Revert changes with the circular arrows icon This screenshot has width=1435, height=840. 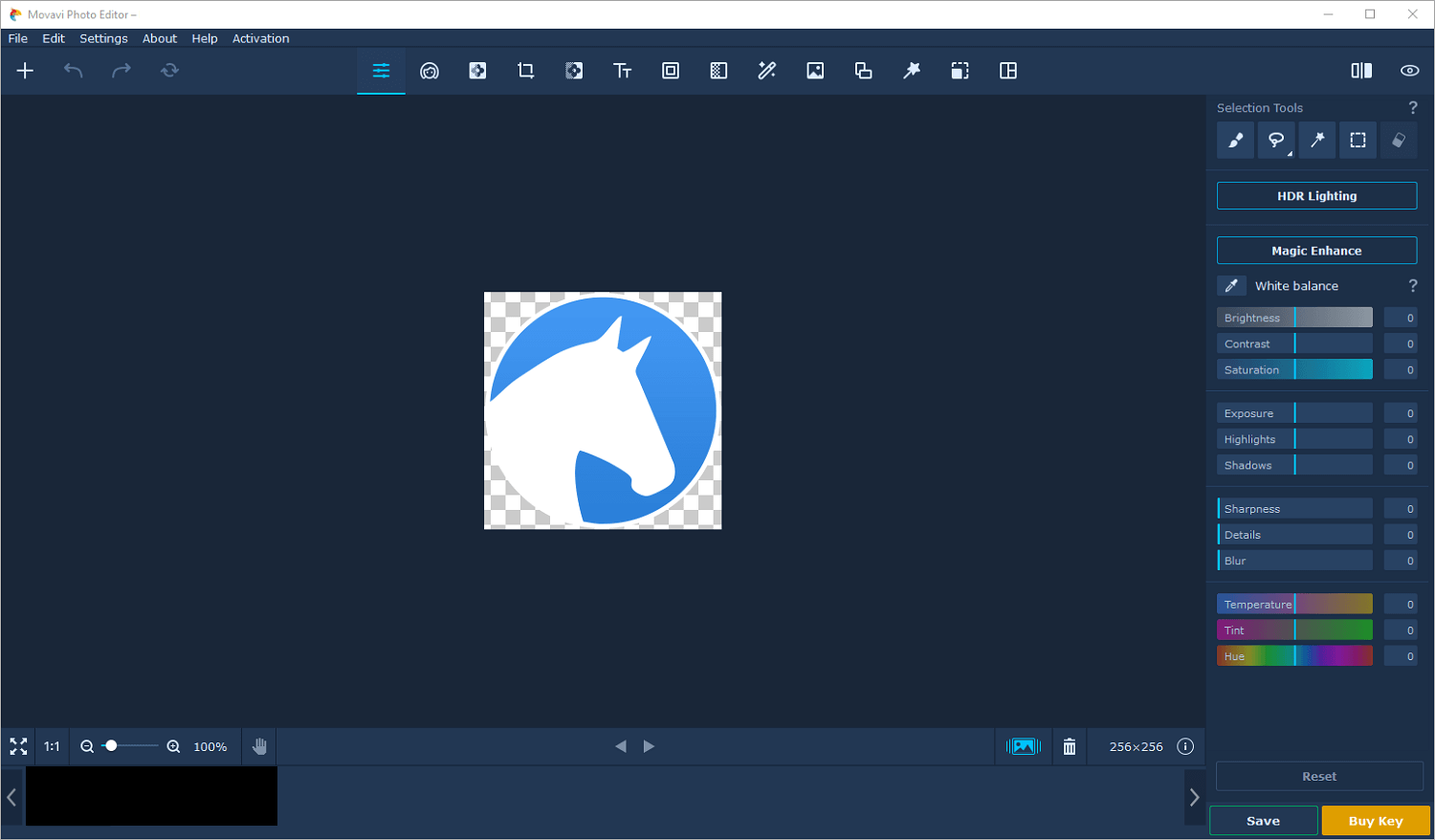[x=169, y=71]
